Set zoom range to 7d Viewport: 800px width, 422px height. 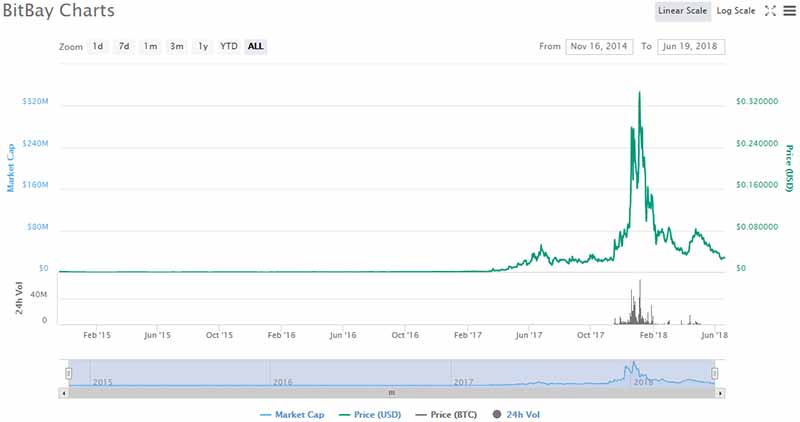pos(124,46)
